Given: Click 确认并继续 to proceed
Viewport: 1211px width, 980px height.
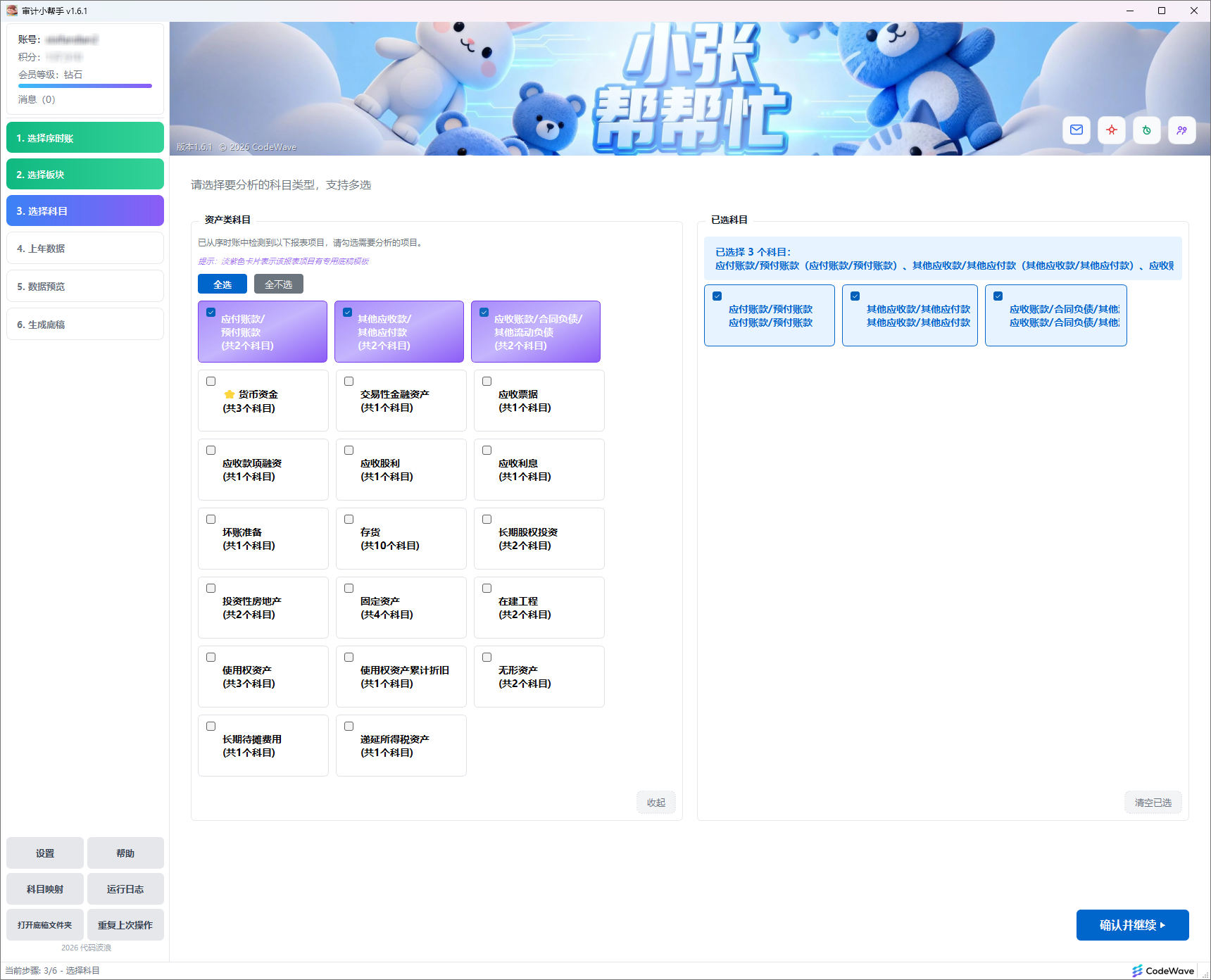Looking at the screenshot, I should [x=1131, y=925].
